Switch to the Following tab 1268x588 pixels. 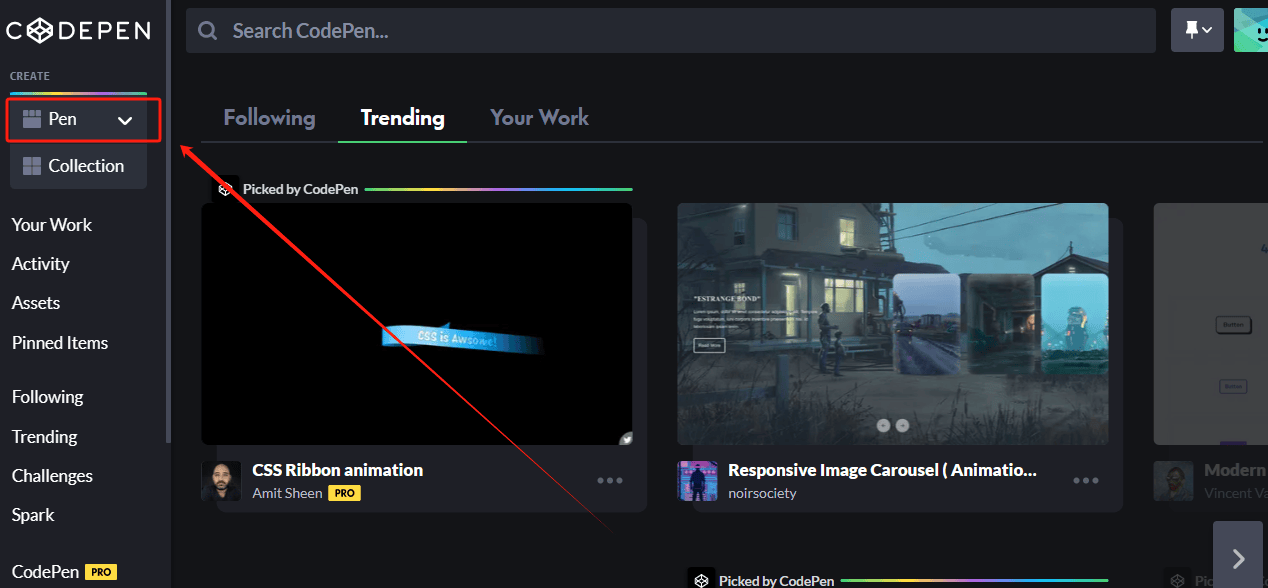[269, 117]
